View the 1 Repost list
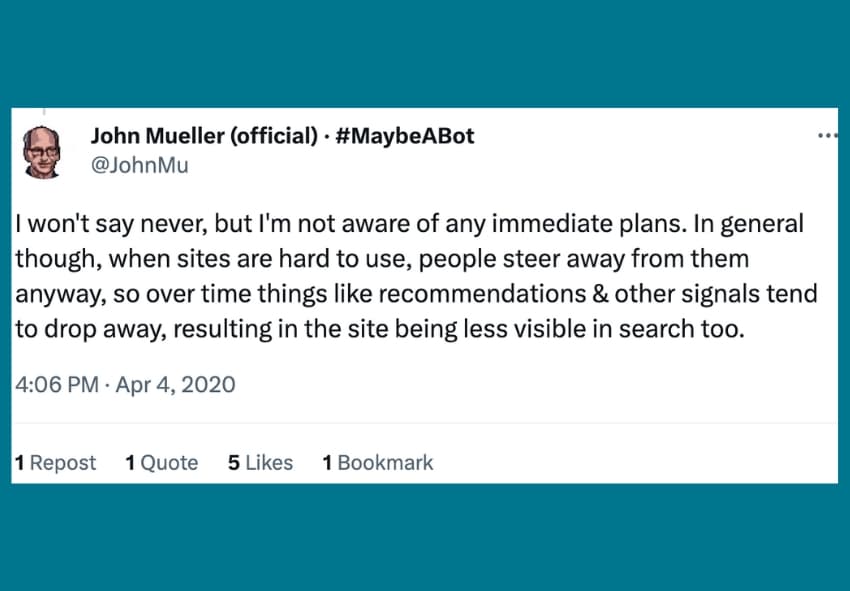850x591 pixels. pos(55,462)
